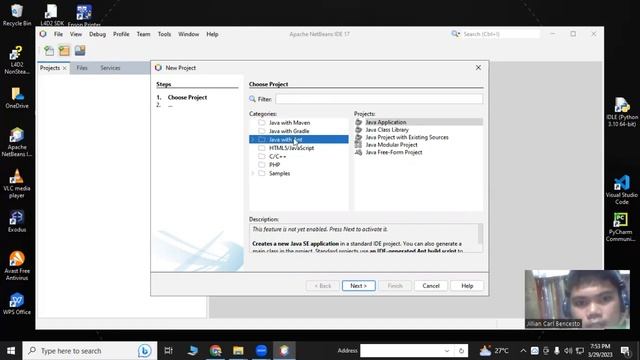Select the Visual Studio Code desktop icon
The image size is (640, 360).
tap(622, 190)
